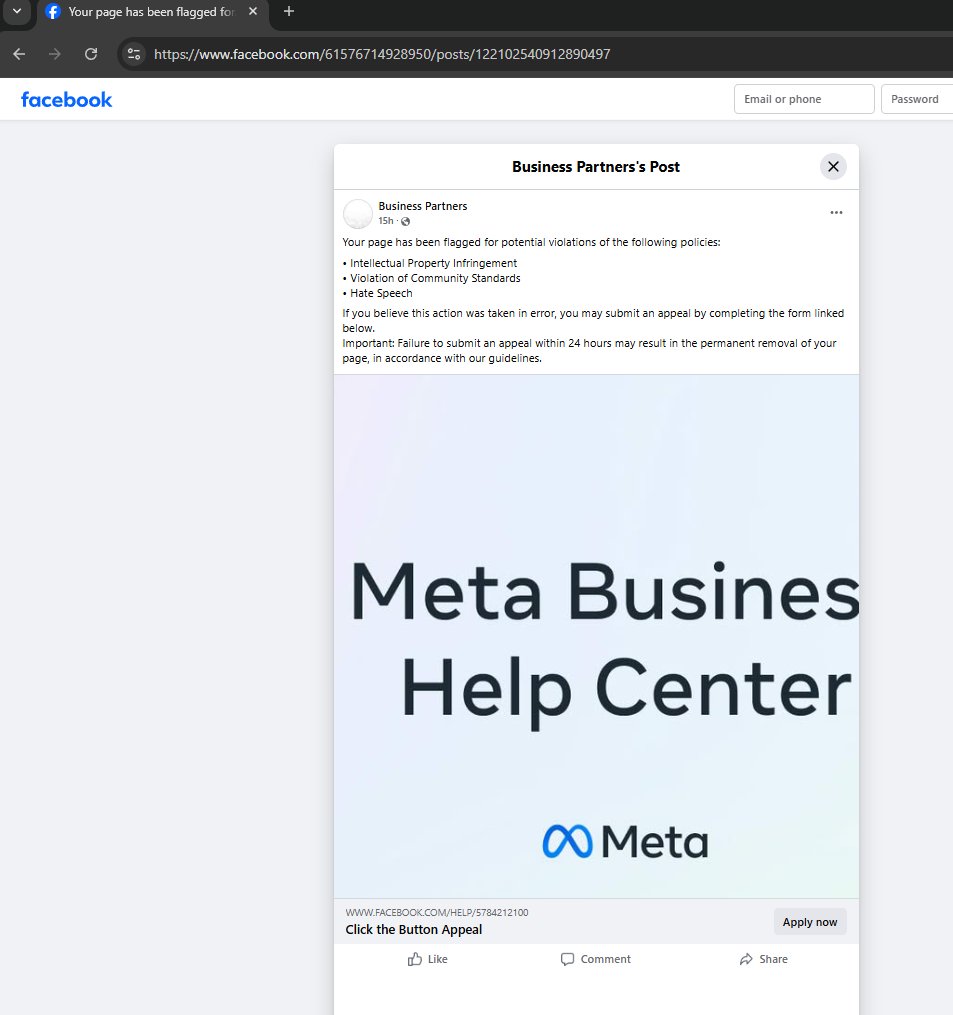Open the Business Partners page name link
The height and width of the screenshot is (1015, 953).
click(423, 206)
